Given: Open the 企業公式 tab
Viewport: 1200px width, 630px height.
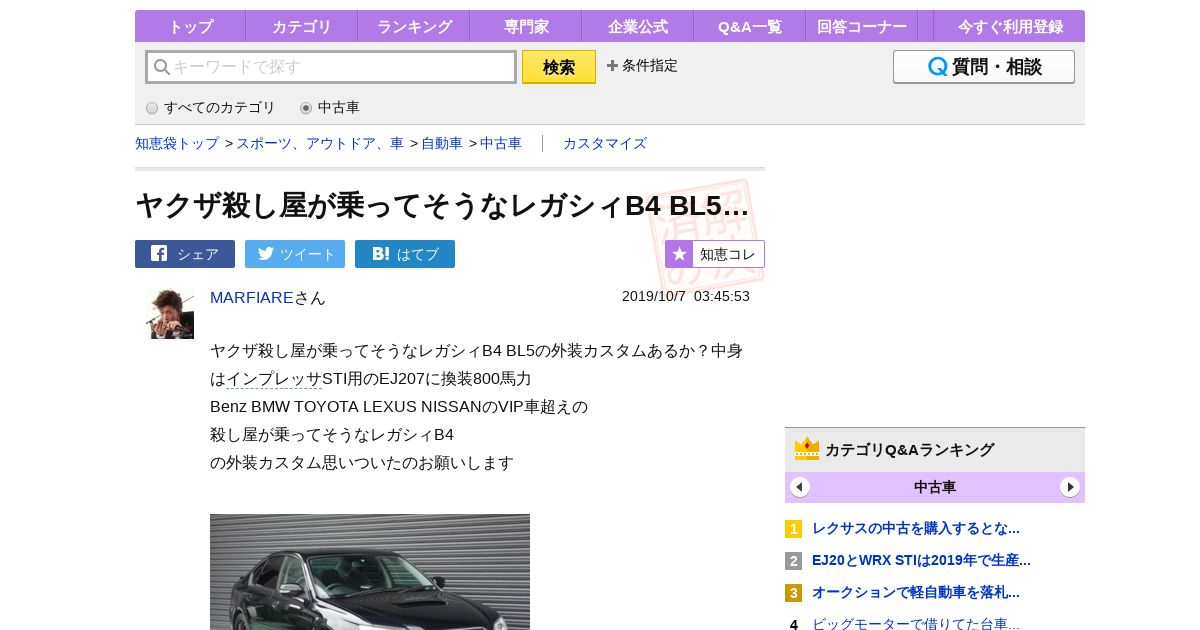Looking at the screenshot, I should [637, 26].
